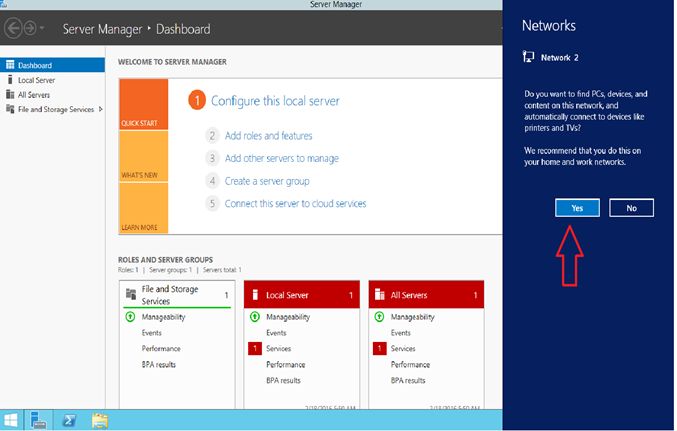This screenshot has height=431, width=677.
Task: Launch PowerShell from the taskbar
Action: click(x=69, y=421)
